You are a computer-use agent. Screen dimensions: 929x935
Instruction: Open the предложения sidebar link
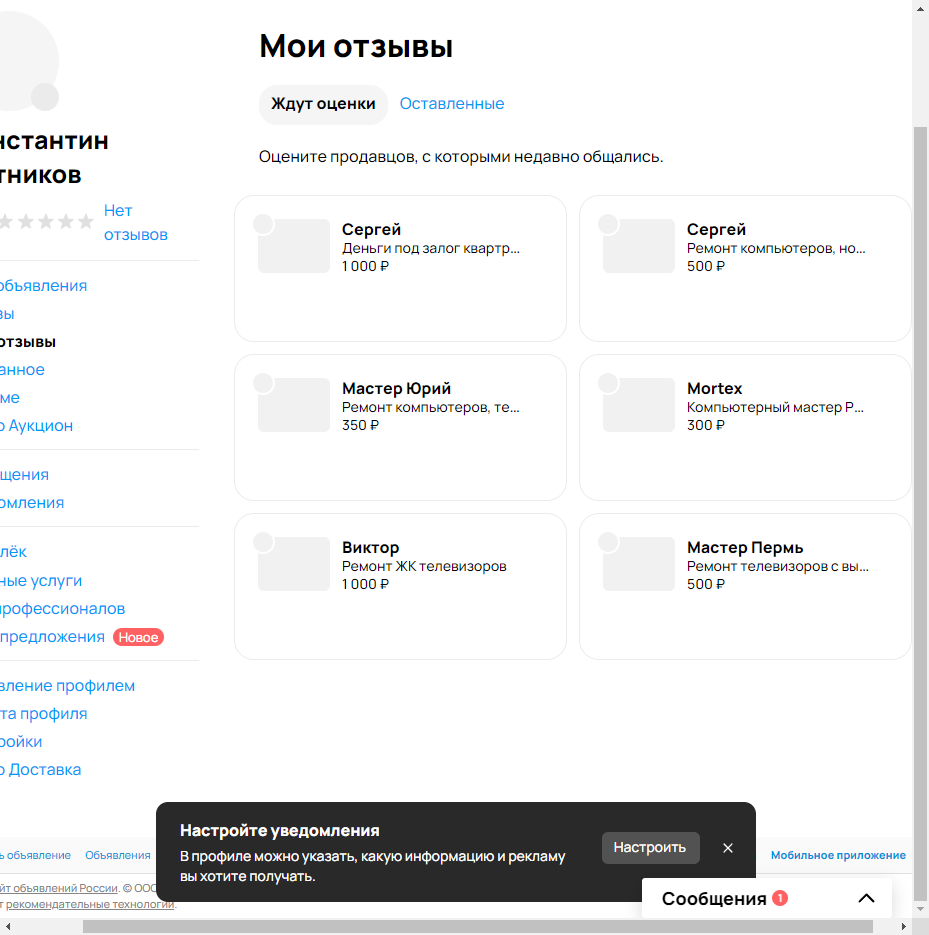pyautogui.click(x=52, y=637)
